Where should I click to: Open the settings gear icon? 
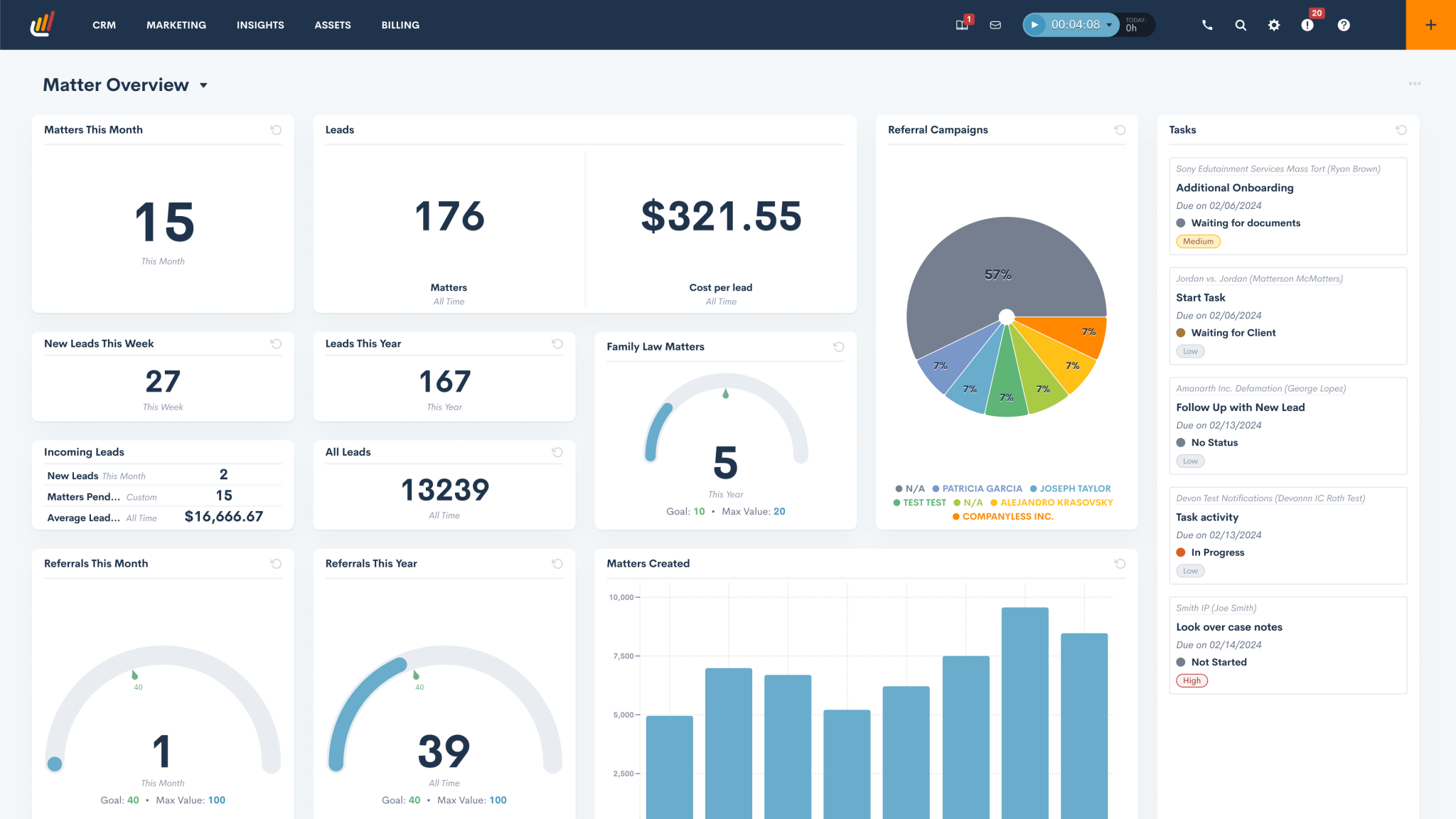click(1273, 25)
